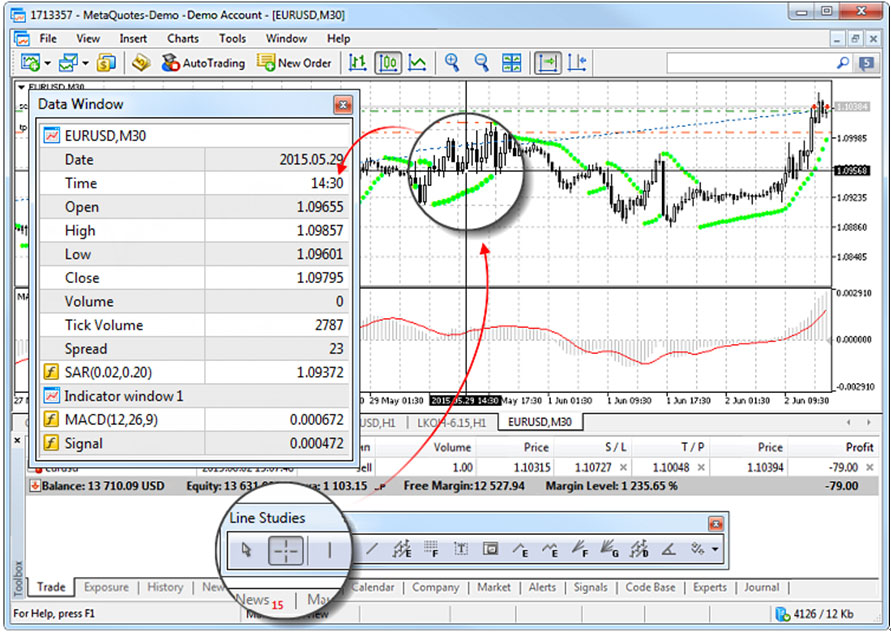
Task: Select the Fibonacci Fan tool
Action: pyautogui.click(x=580, y=549)
